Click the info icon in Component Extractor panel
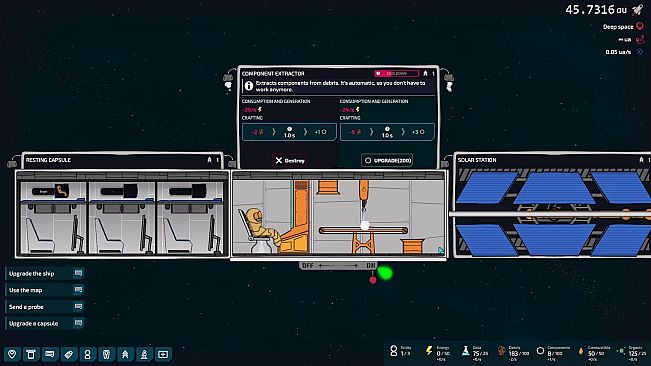The width and height of the screenshot is (651, 366). (x=249, y=86)
